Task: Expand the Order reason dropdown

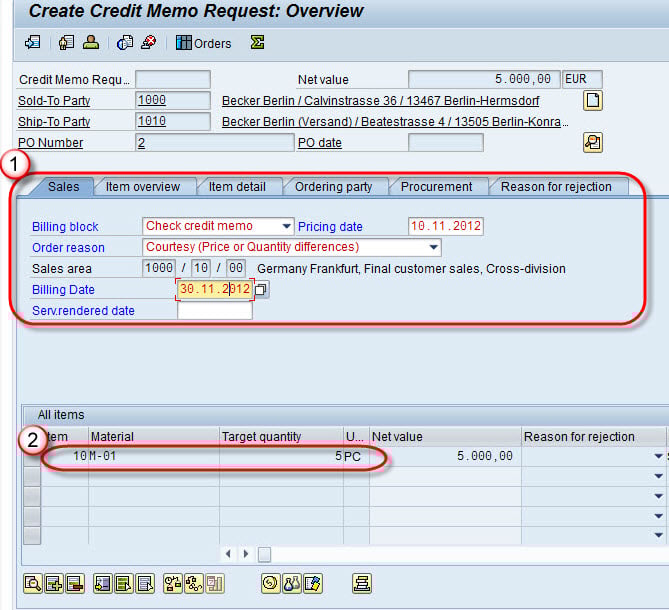Action: 433,247
